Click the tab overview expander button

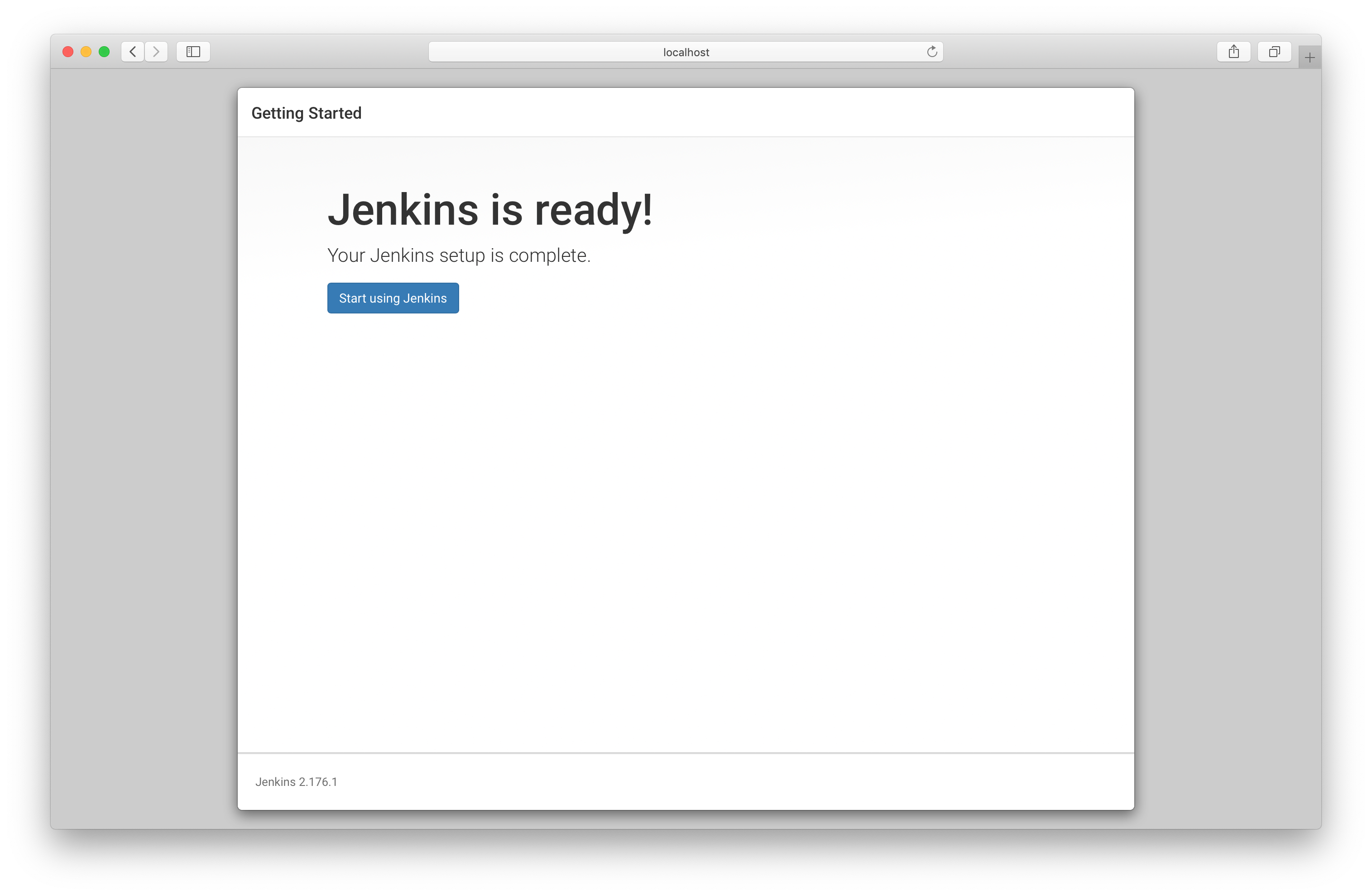1274,51
